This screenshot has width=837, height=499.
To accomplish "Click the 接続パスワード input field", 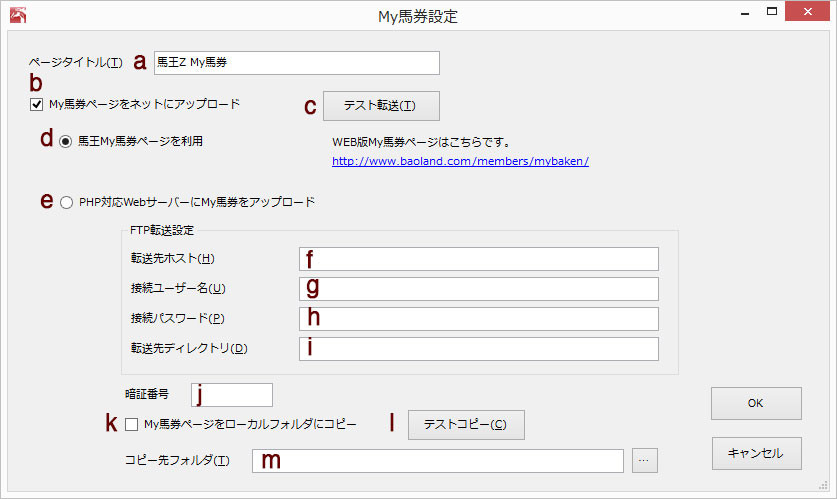I will (x=479, y=319).
